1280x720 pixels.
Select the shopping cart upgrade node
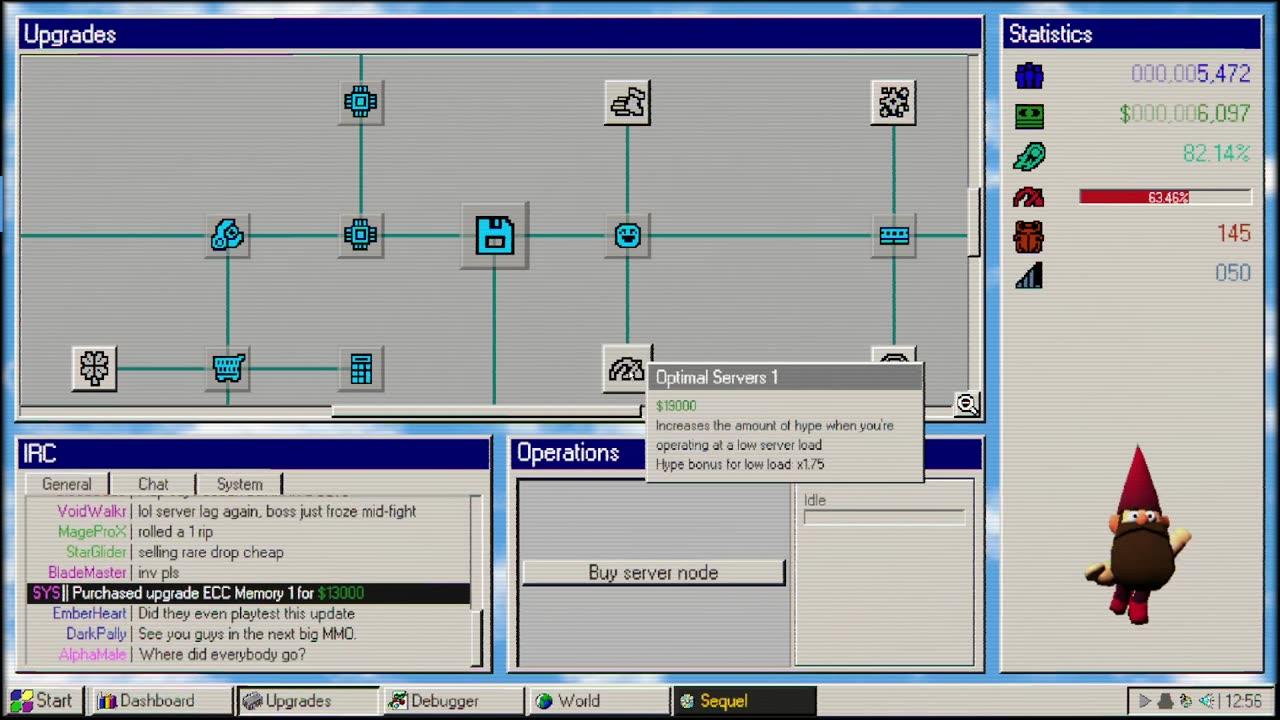coord(228,369)
